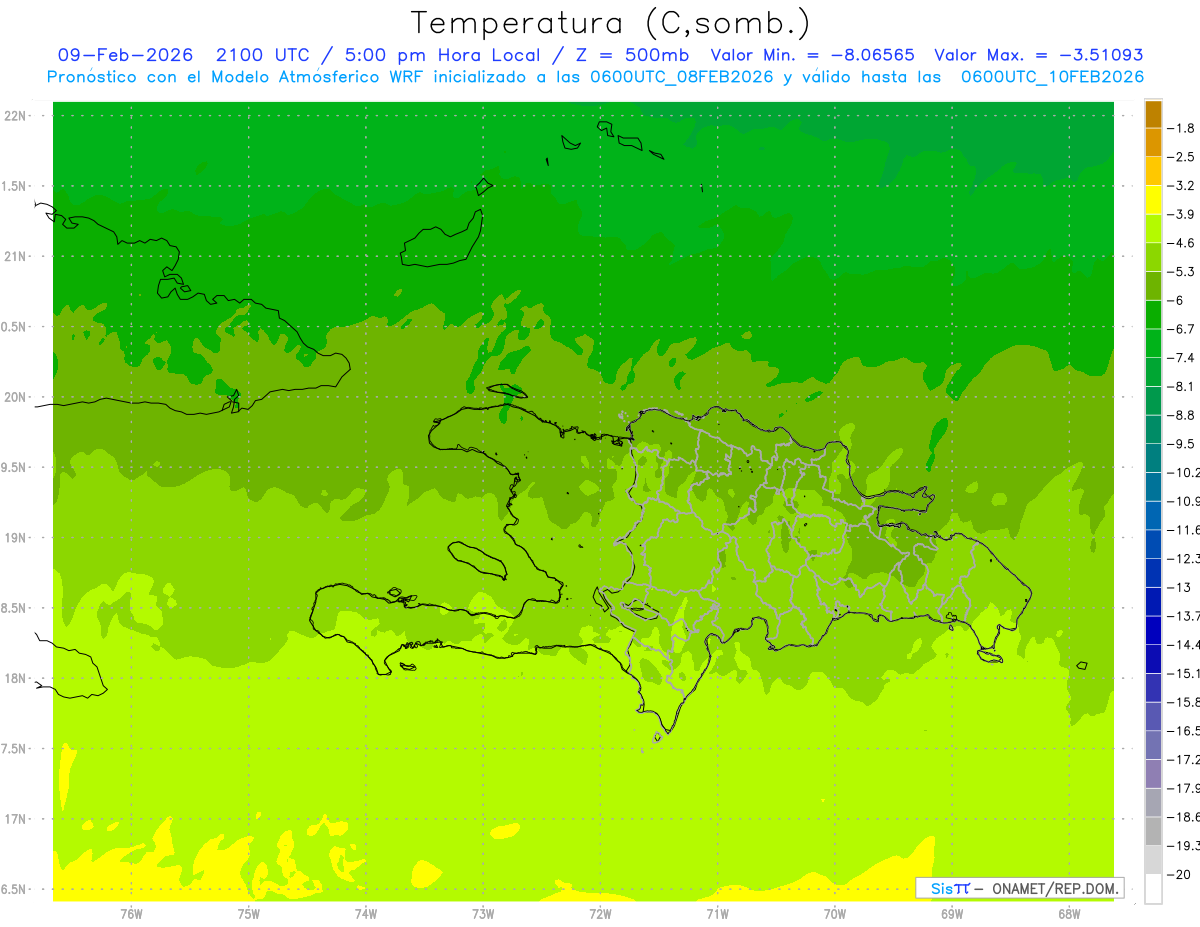Click the '-13' colorbar value
This screenshot has width=1200, height=927.
1178,587
